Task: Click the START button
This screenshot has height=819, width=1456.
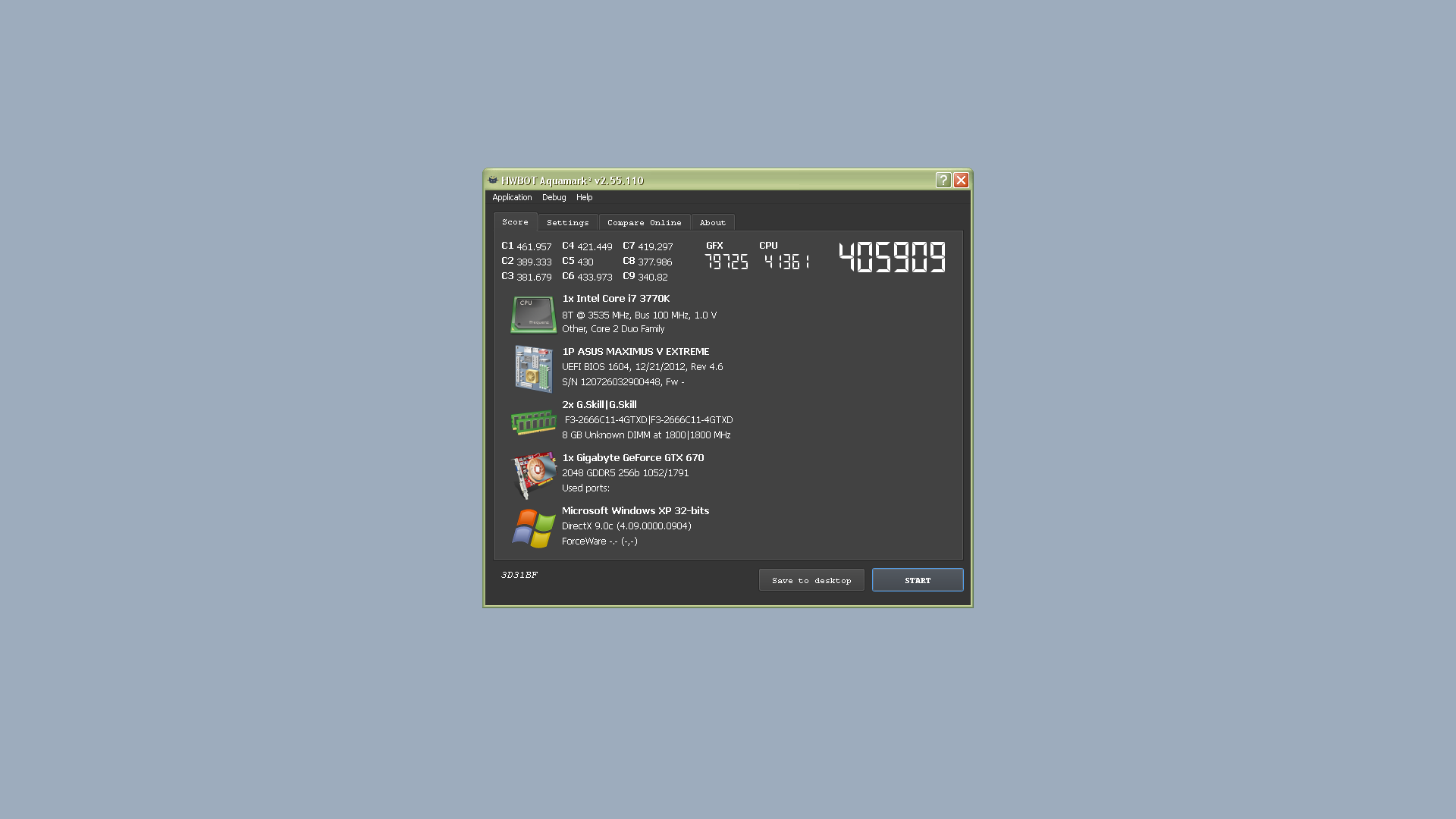Action: 918,580
